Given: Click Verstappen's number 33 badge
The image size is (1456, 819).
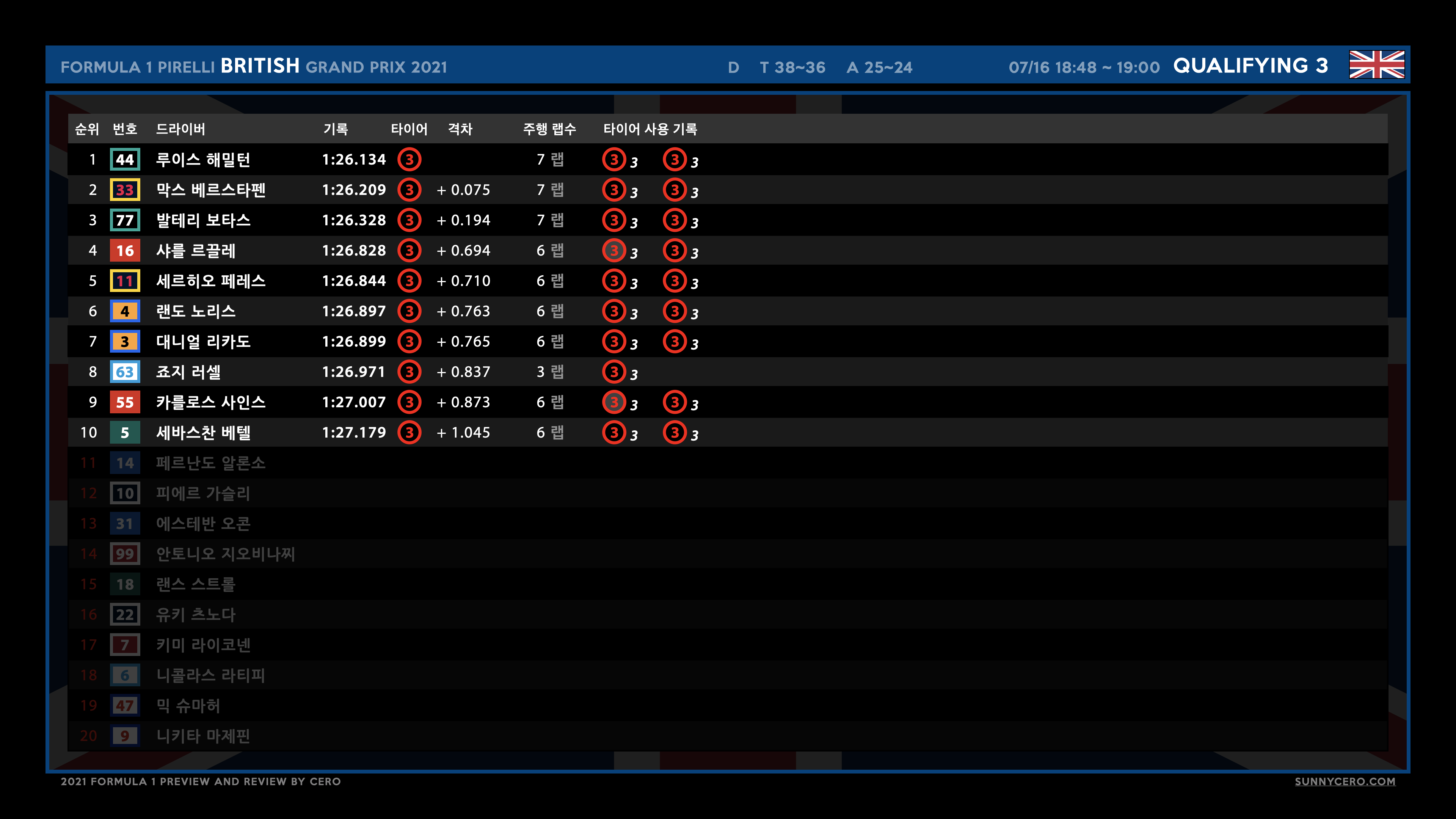Looking at the screenshot, I should (x=125, y=190).
